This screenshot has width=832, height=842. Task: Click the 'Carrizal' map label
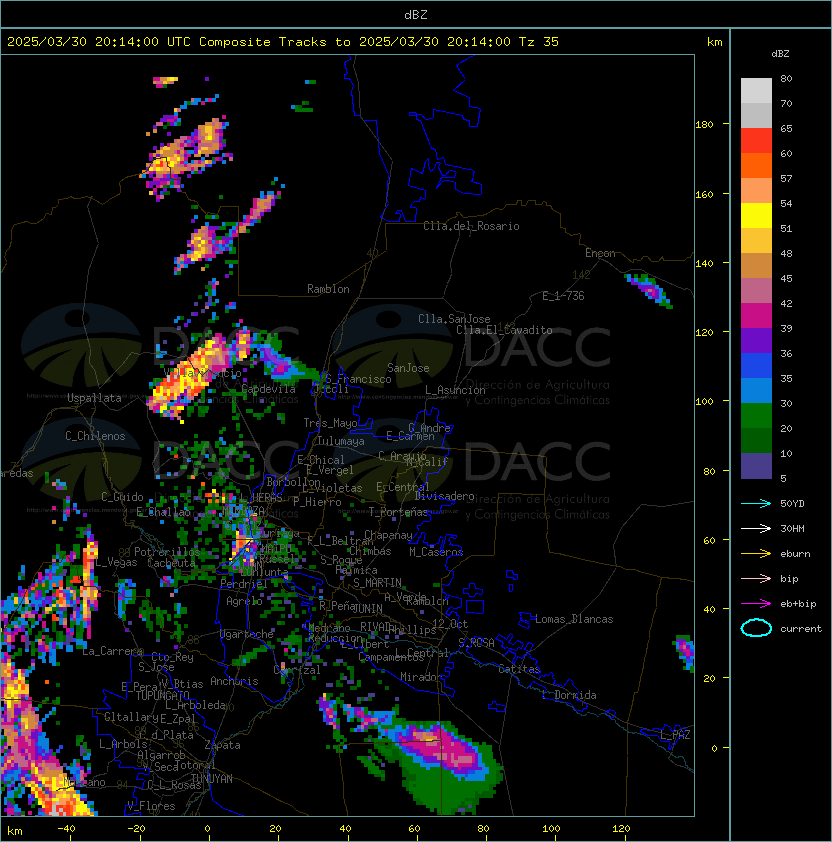297,670
